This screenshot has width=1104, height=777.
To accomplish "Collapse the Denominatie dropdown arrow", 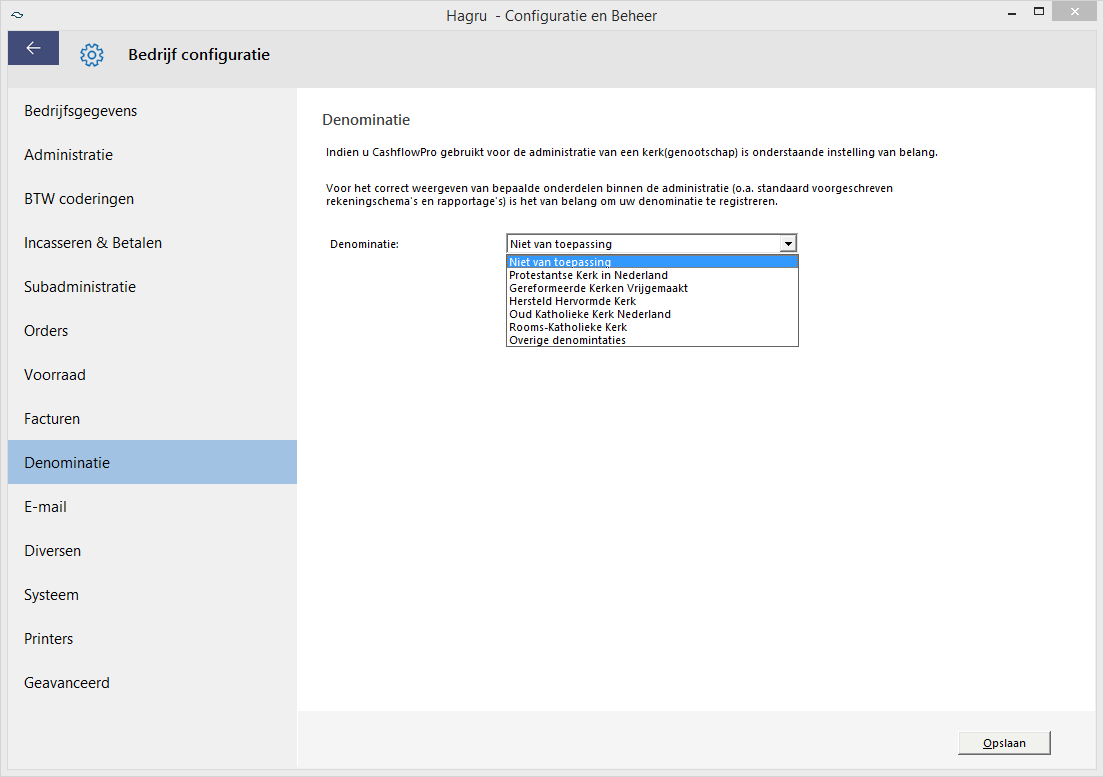I will (788, 244).
